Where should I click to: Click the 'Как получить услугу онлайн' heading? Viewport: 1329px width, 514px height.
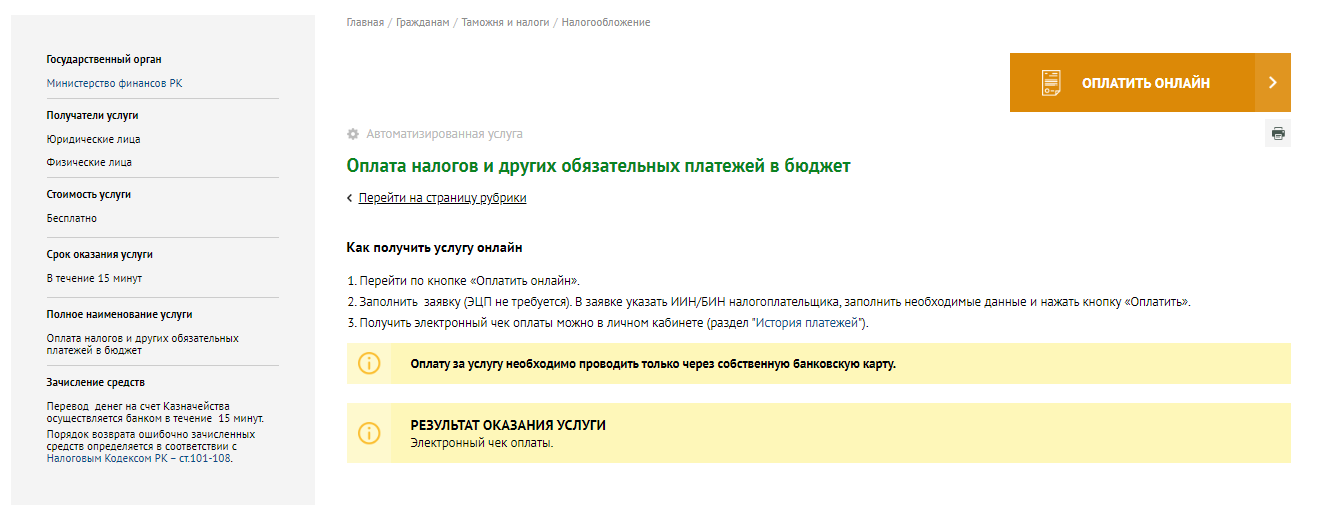pyautogui.click(x=434, y=247)
